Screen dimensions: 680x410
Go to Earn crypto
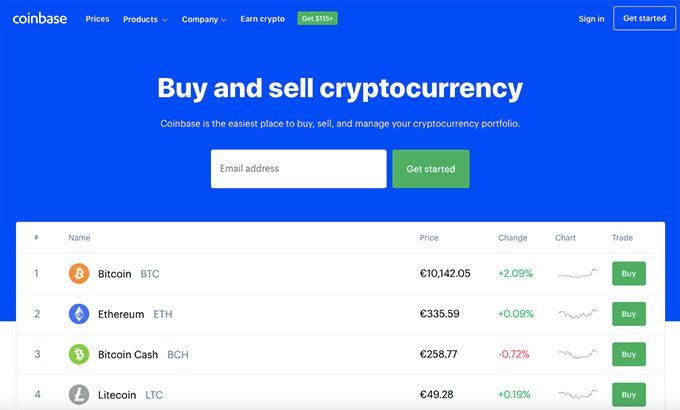click(262, 19)
